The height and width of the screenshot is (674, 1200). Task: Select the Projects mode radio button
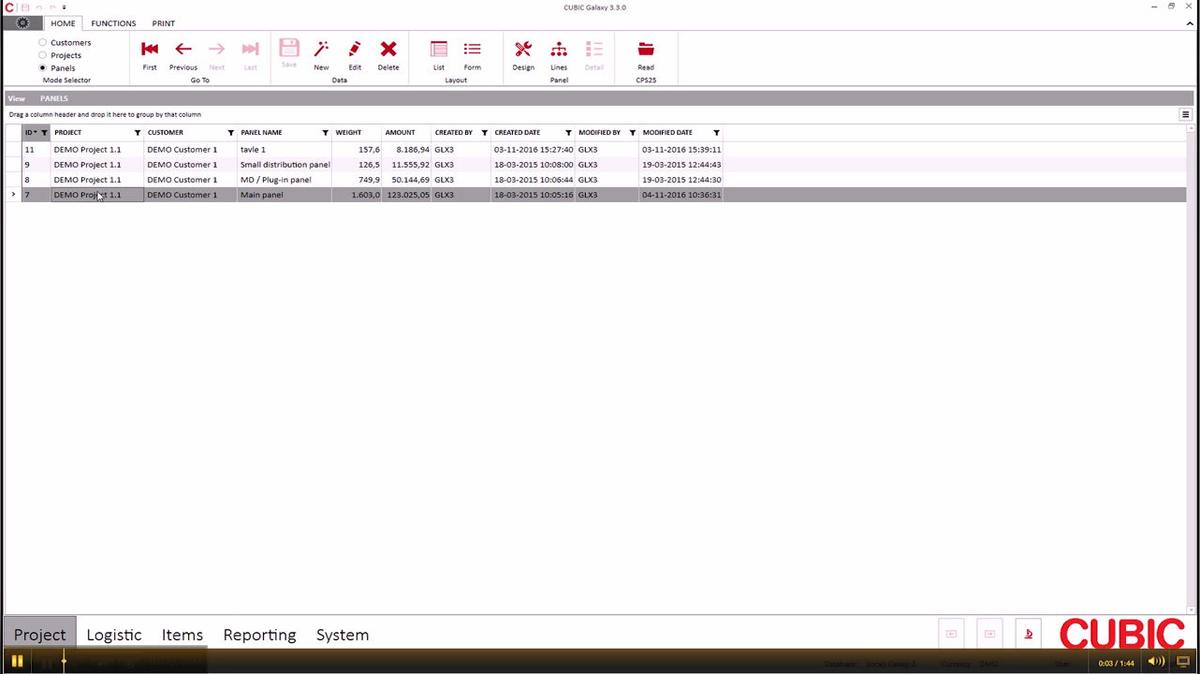pos(42,56)
